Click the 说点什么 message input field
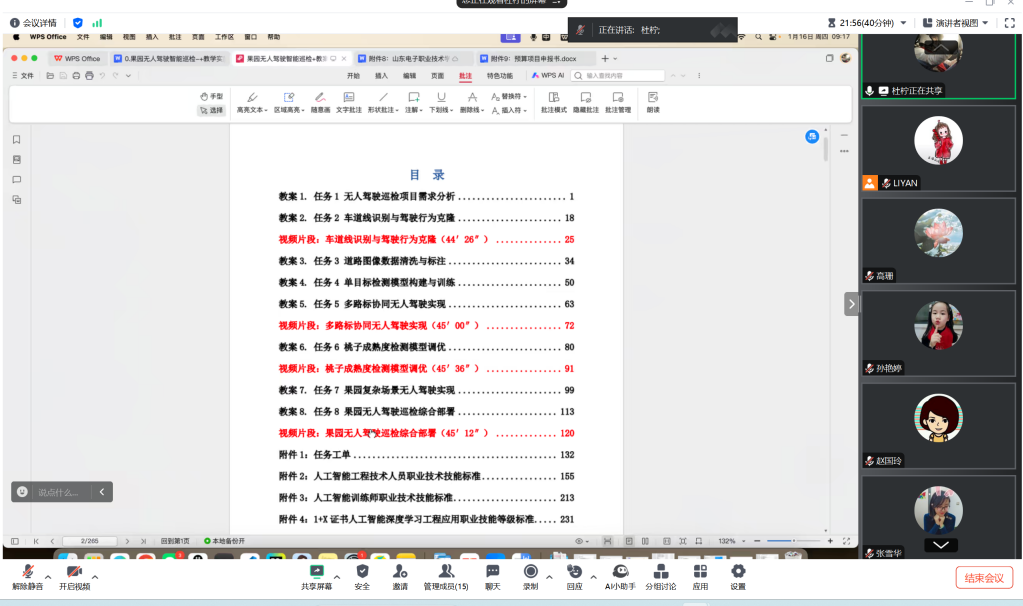The image size is (1023, 606). click(x=58, y=492)
